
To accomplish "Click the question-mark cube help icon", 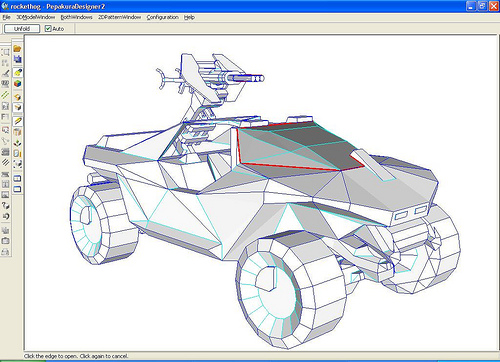I will 5,205.
